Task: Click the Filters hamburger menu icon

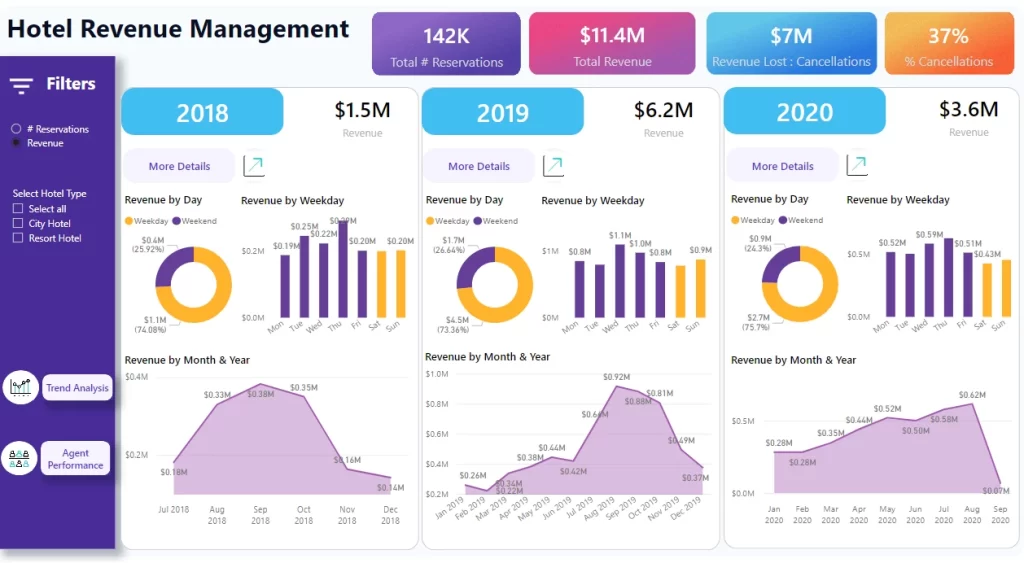Action: click(x=22, y=85)
